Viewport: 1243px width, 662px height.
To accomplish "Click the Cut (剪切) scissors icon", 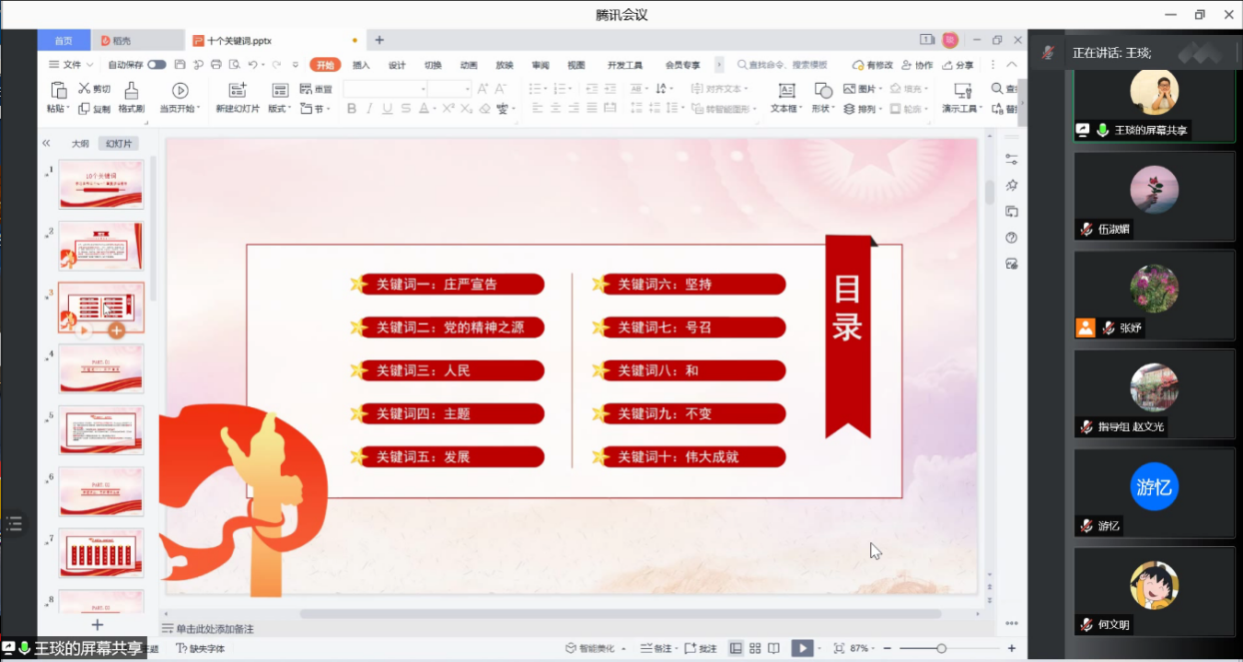I will point(85,89).
